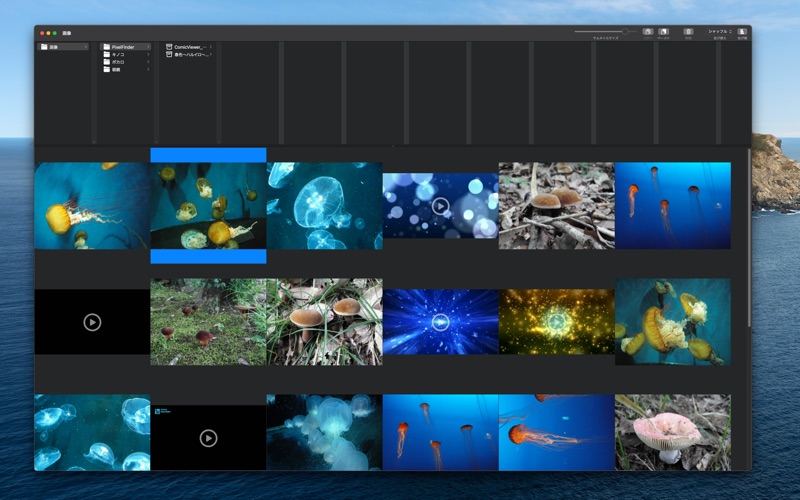Adjust the thumbnail size slider knob

point(625,32)
